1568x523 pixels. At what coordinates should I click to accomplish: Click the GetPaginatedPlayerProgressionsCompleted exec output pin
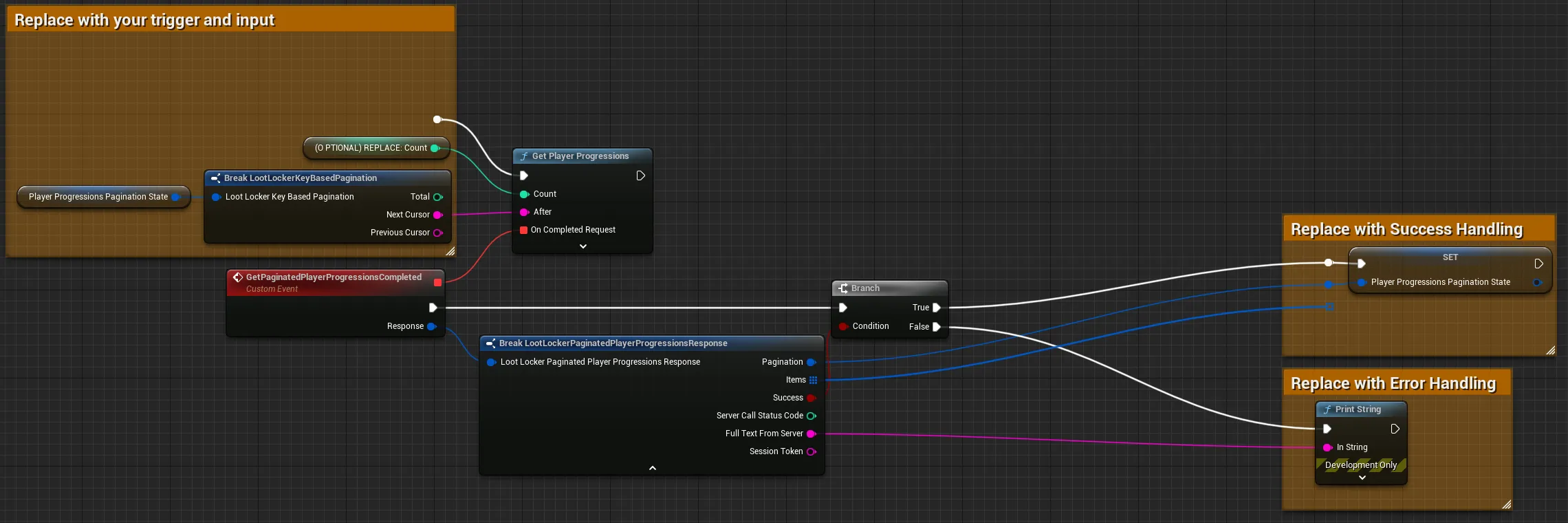coord(433,308)
